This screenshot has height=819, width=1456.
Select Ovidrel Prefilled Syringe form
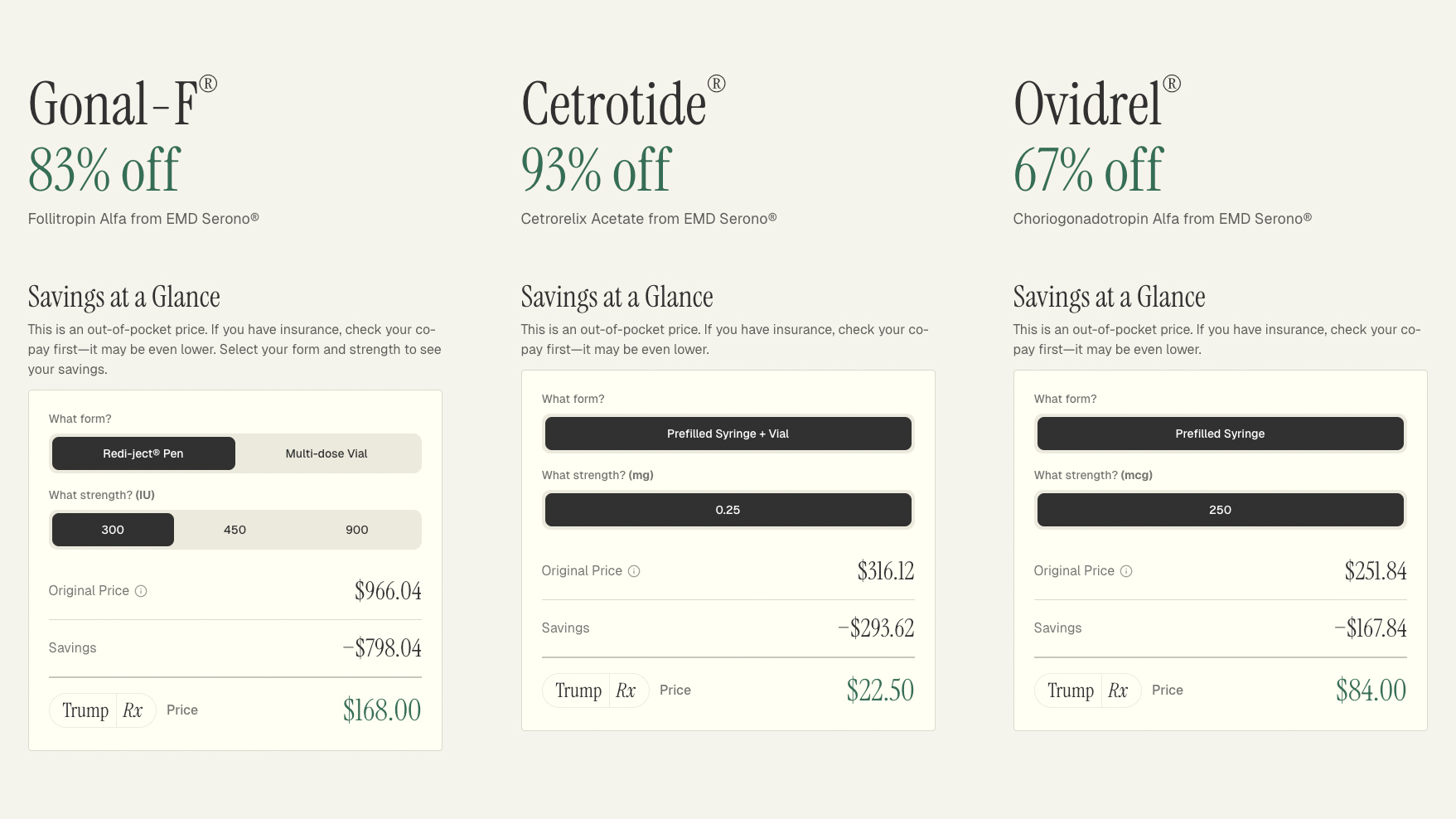(1220, 434)
